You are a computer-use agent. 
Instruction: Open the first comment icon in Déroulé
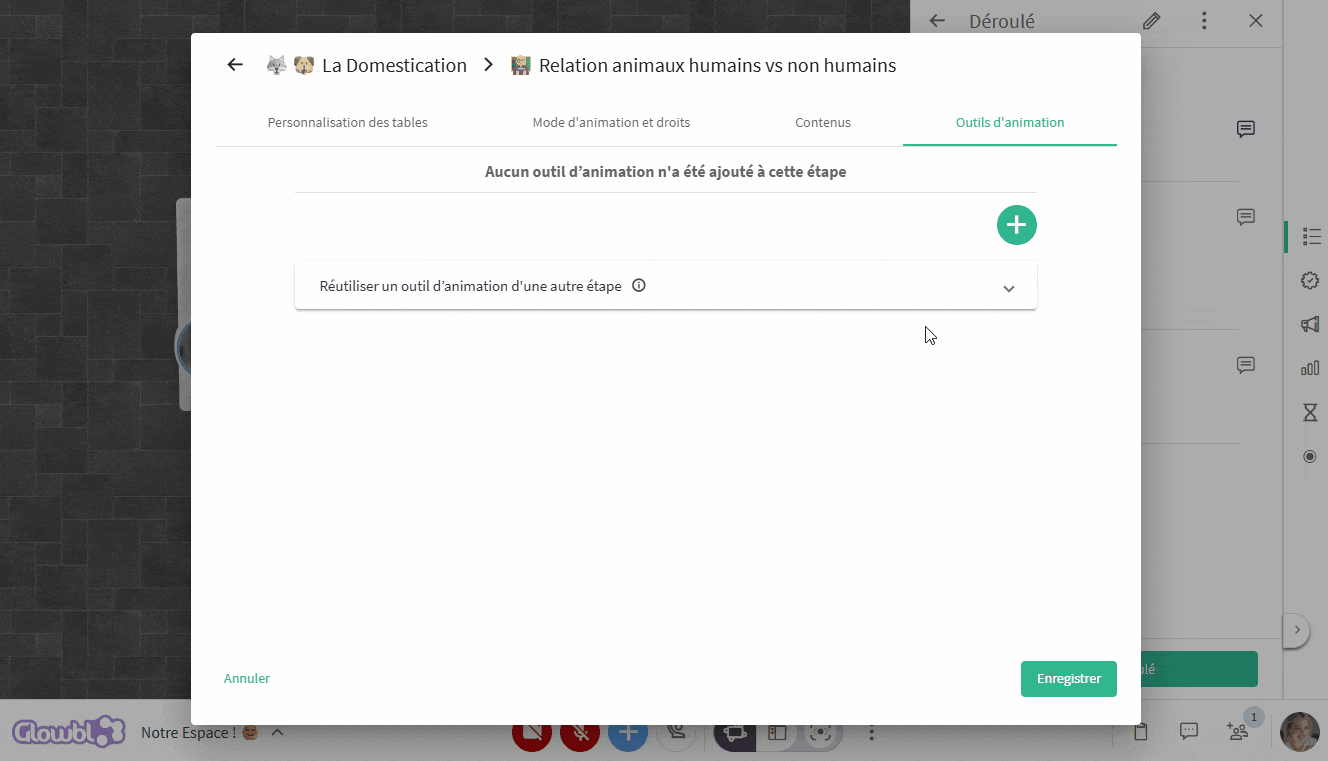(x=1246, y=129)
